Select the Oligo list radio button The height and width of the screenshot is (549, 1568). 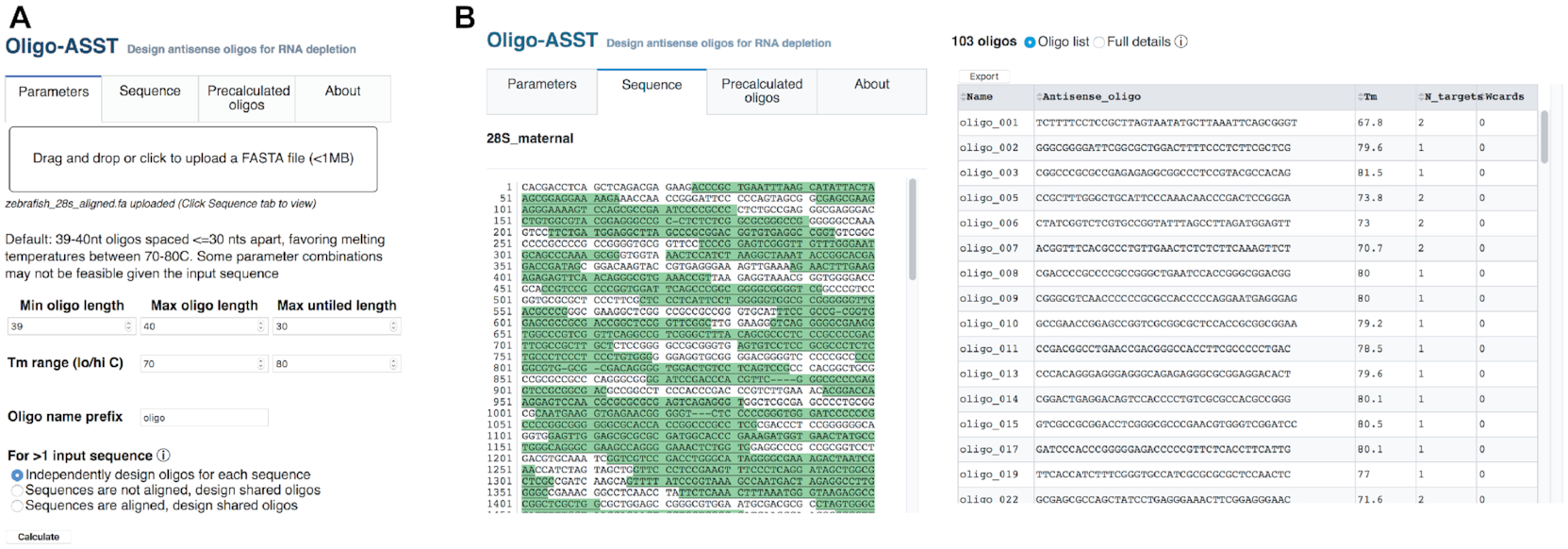[1030, 42]
